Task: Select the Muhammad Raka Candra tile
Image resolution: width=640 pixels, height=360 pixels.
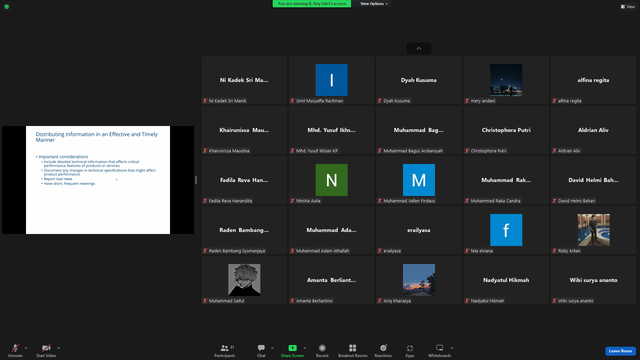Action: coord(506,180)
